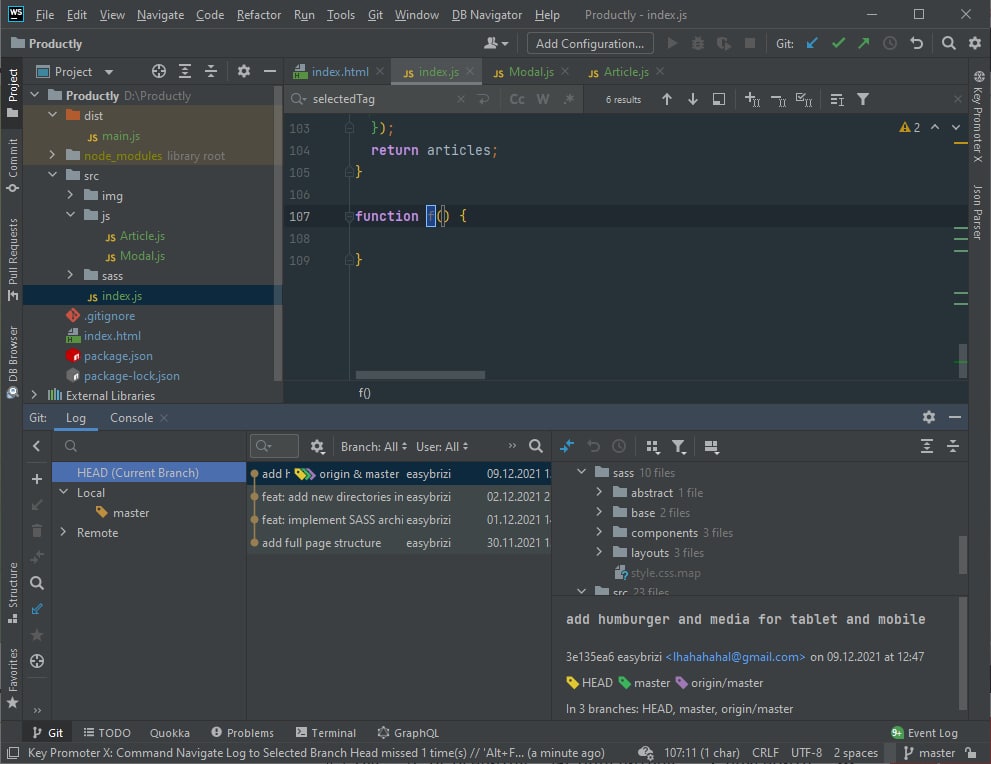Click the Add Configuration button
The height and width of the screenshot is (764, 991).
click(589, 44)
